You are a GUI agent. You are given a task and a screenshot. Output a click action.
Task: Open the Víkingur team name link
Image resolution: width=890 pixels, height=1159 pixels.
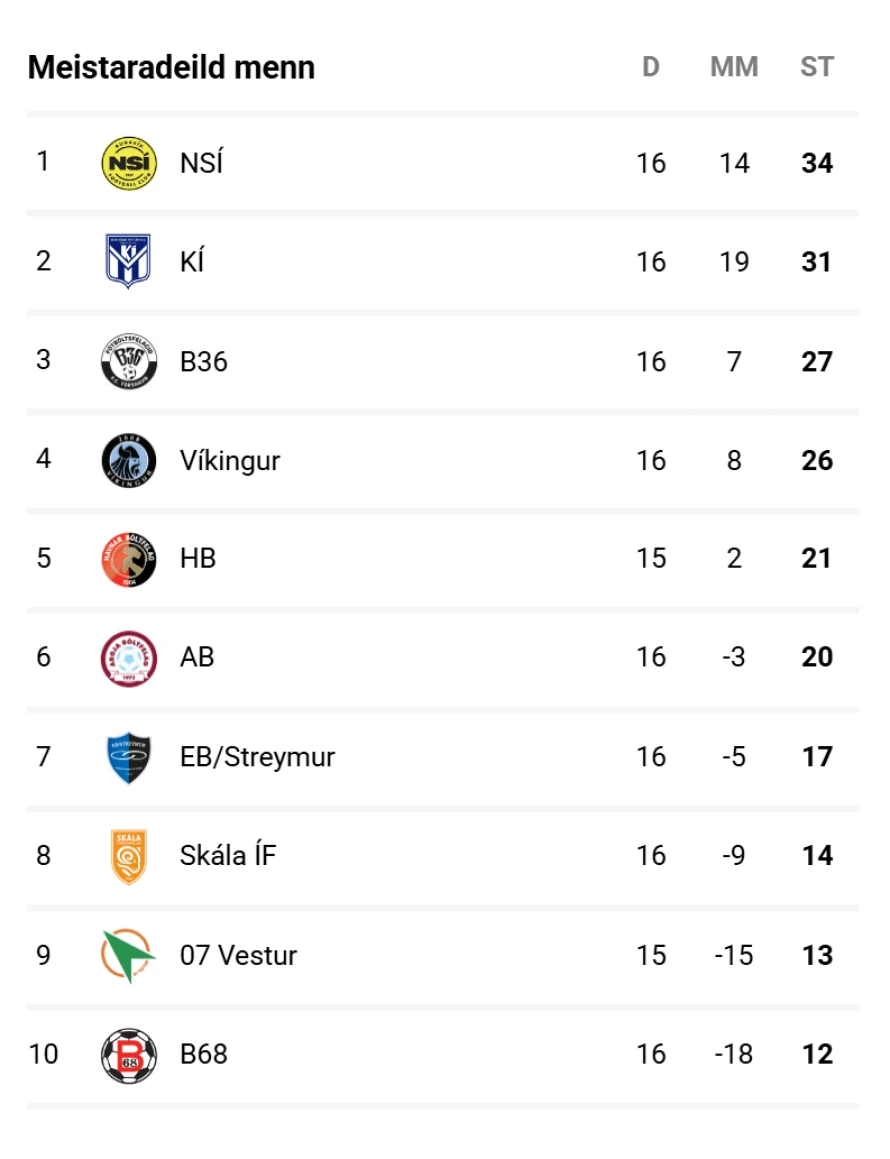tap(230, 460)
